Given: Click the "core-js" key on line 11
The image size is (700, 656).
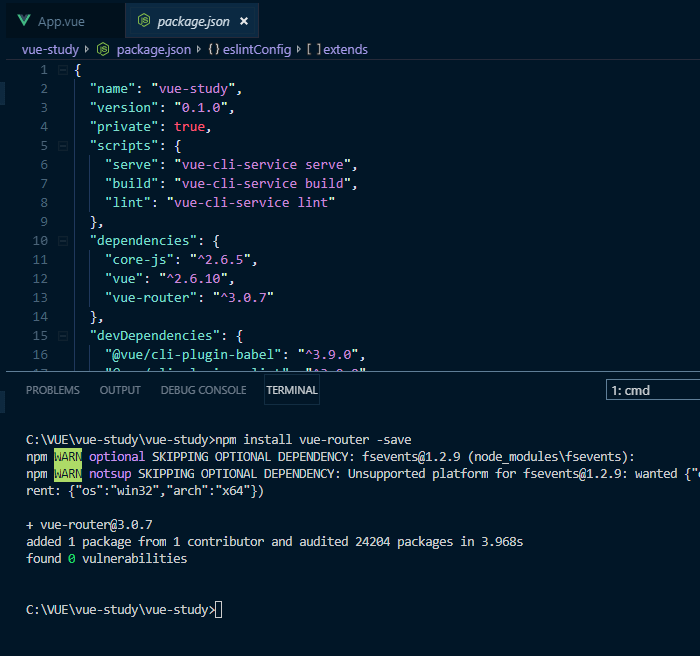Looking at the screenshot, I should pyautogui.click(x=139, y=260).
